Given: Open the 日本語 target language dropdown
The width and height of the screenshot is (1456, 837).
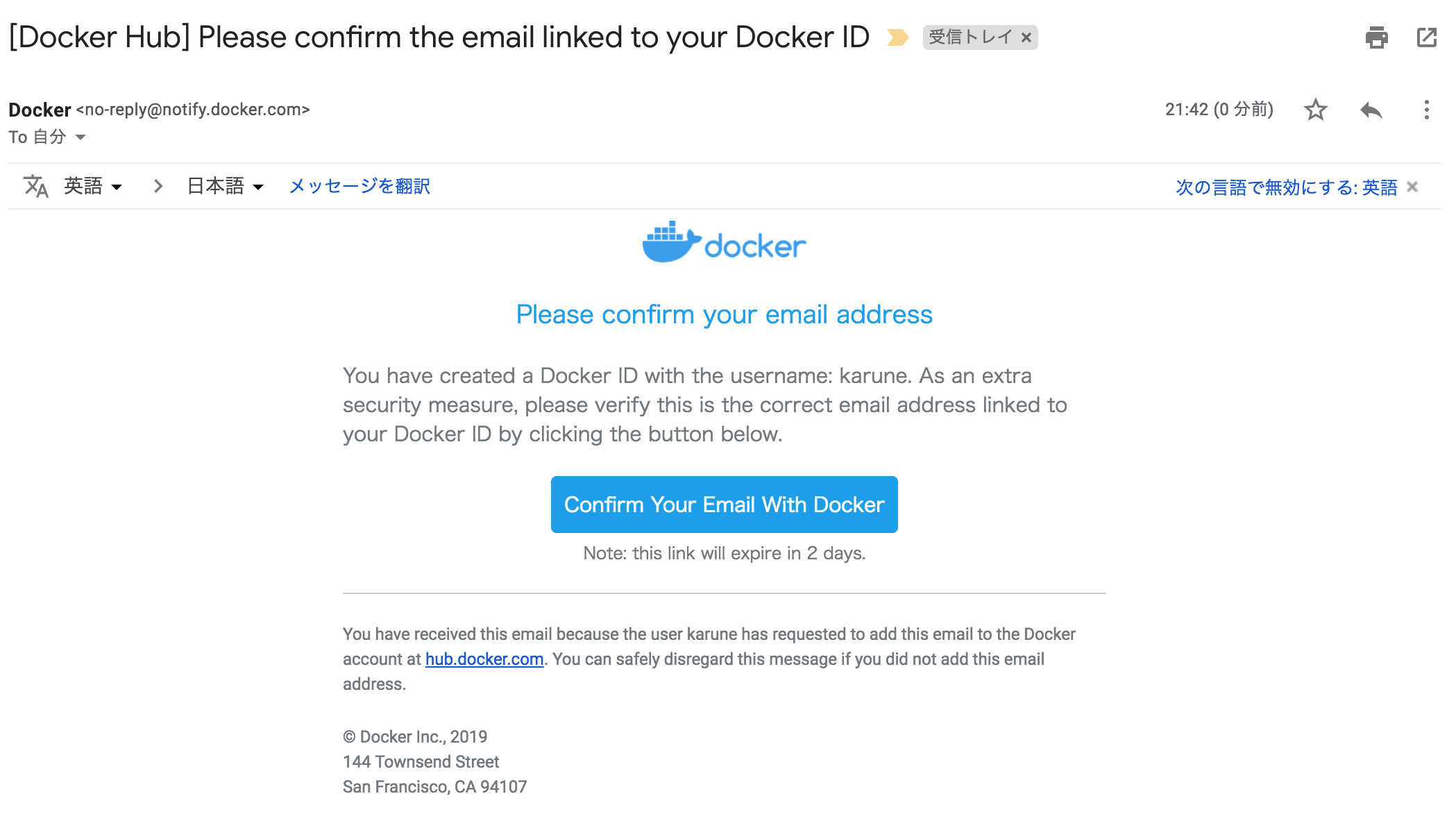Looking at the screenshot, I should [226, 186].
